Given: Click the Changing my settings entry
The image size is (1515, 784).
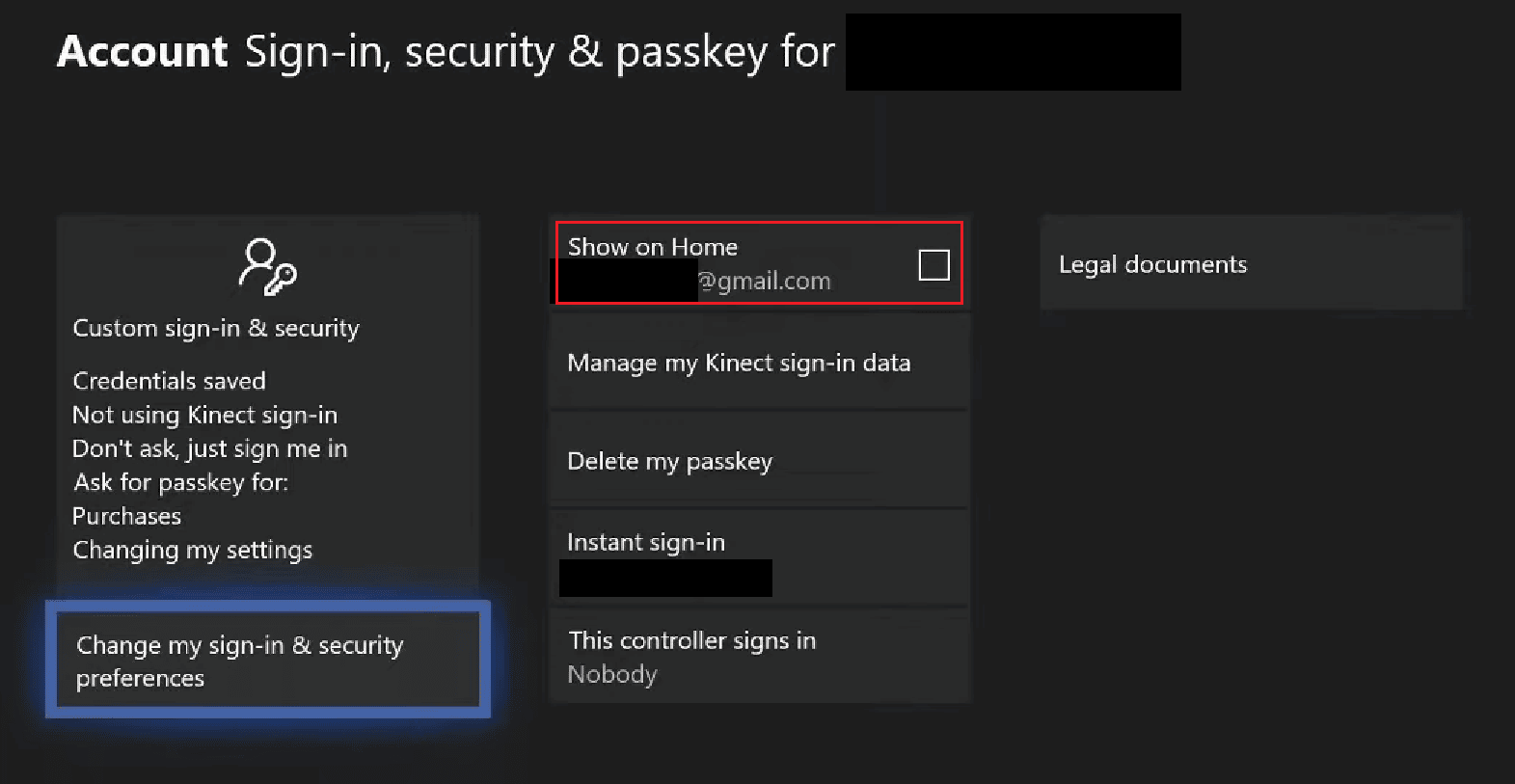Looking at the screenshot, I should pos(192,550).
